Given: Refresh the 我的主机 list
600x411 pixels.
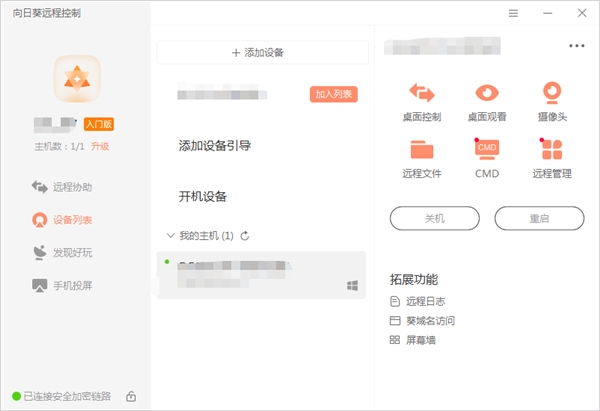Looking at the screenshot, I should pyautogui.click(x=245, y=236).
